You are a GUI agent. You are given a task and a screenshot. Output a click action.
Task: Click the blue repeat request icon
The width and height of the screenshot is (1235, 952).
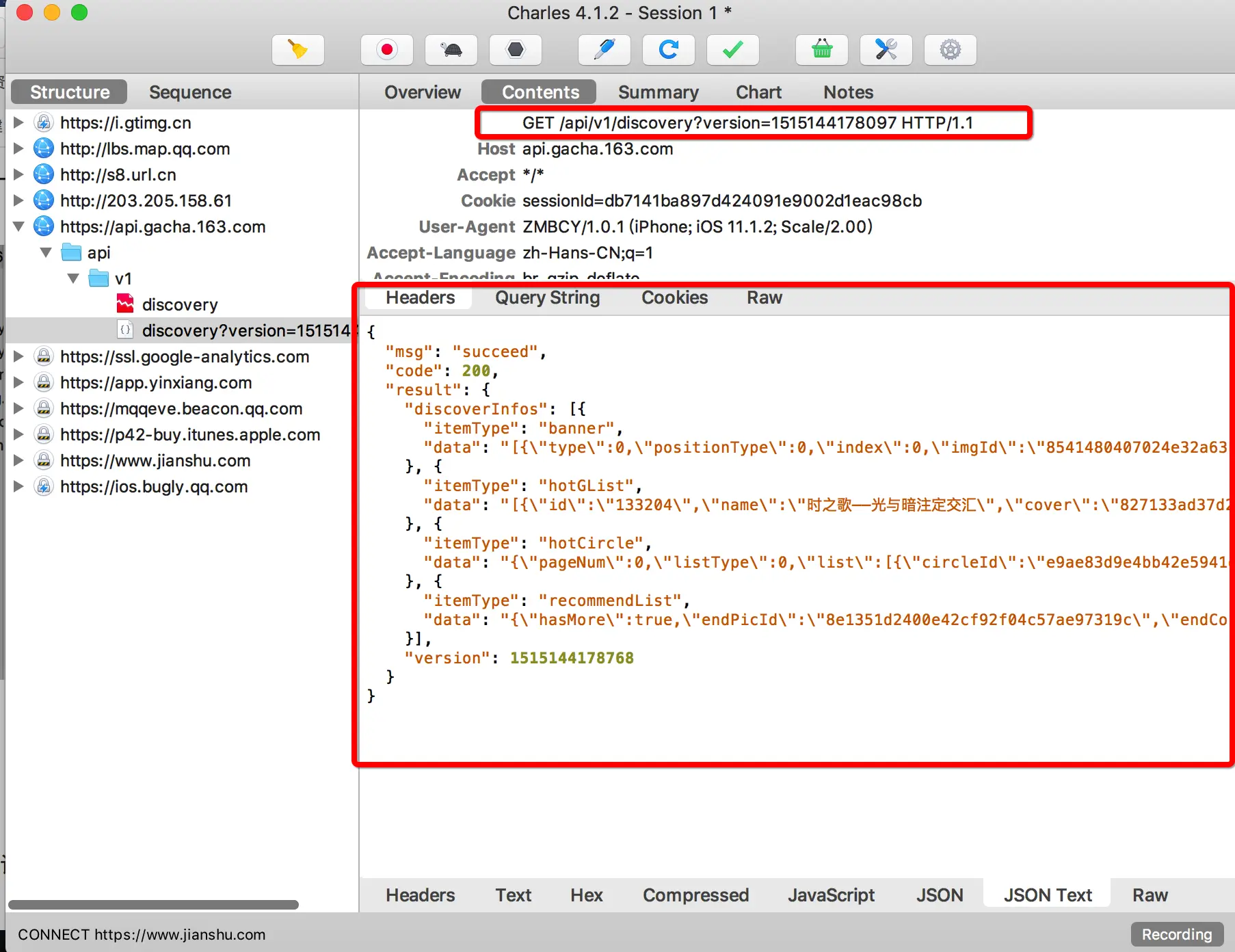click(x=669, y=49)
